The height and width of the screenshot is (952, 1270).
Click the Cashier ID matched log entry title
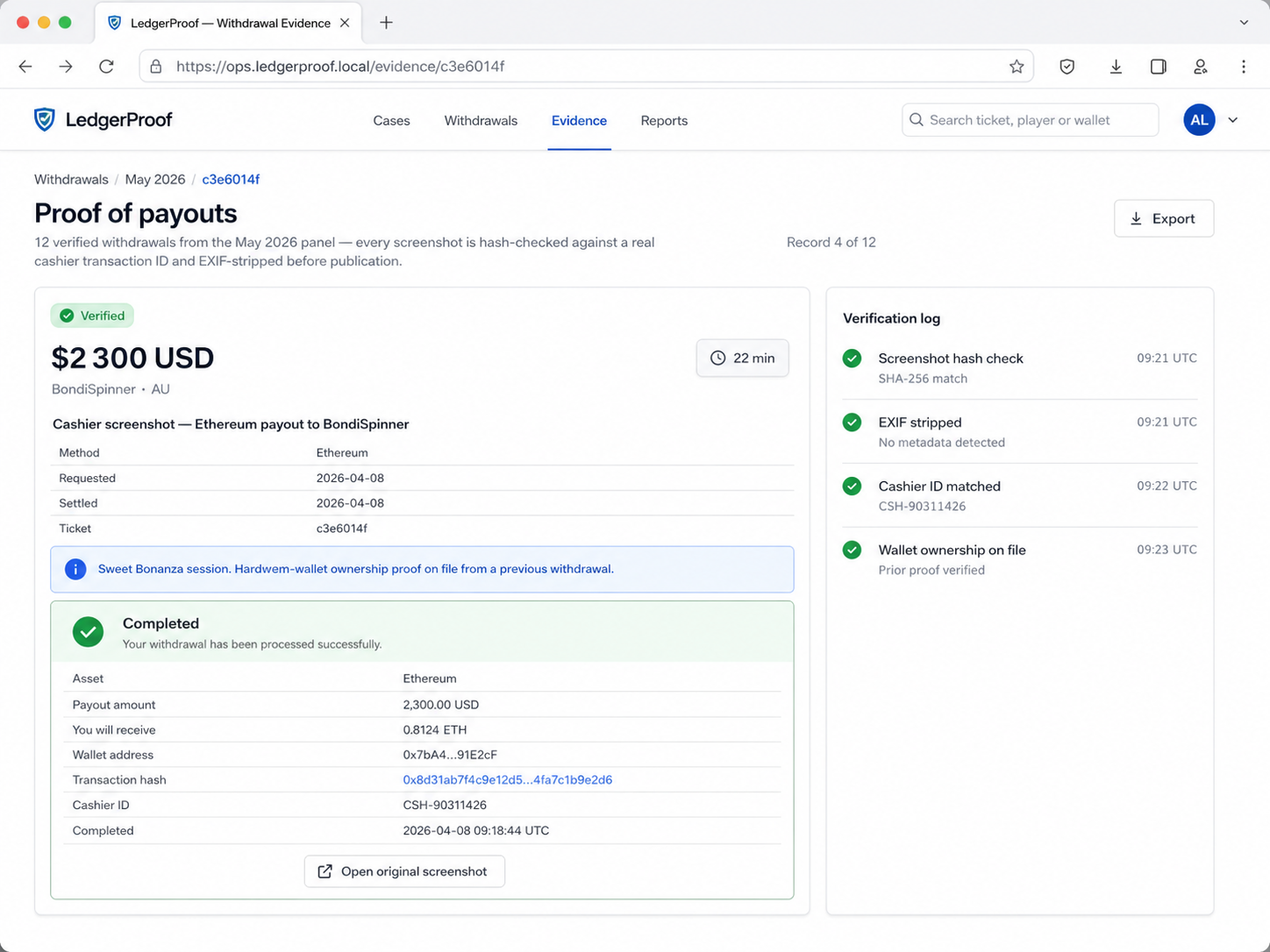pyautogui.click(x=939, y=487)
